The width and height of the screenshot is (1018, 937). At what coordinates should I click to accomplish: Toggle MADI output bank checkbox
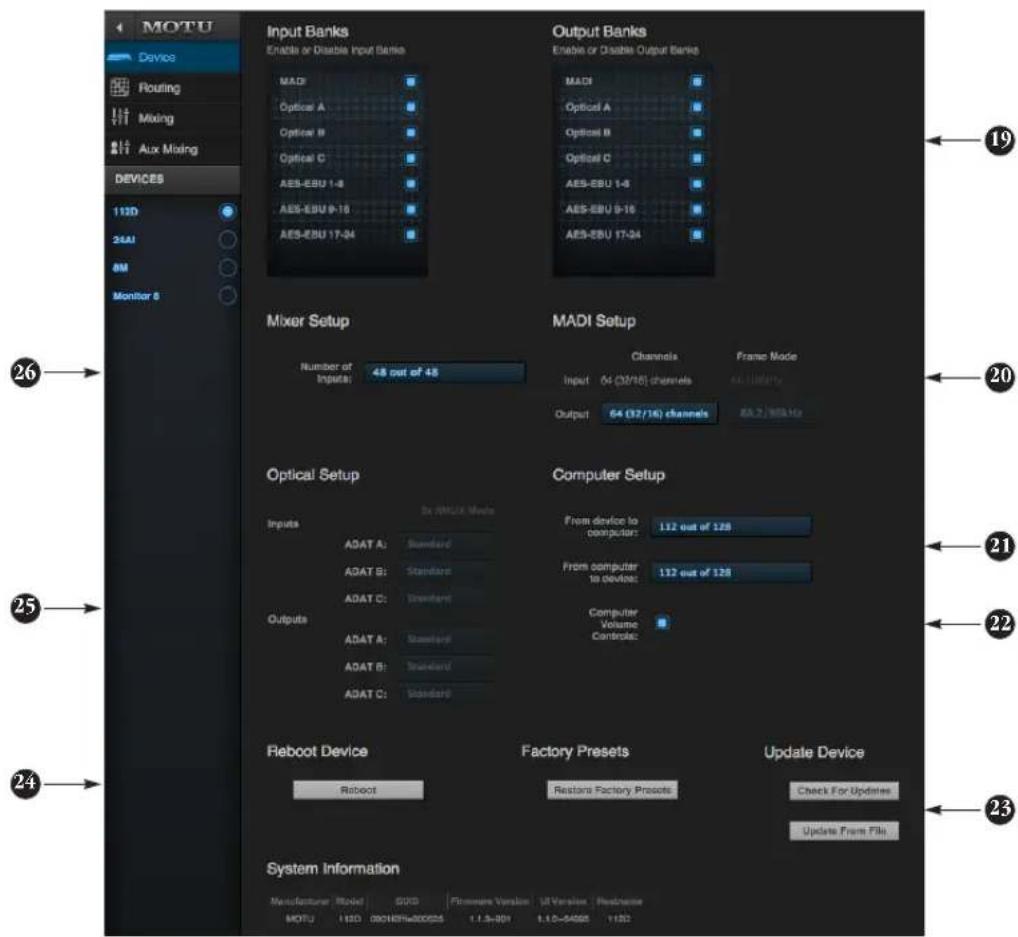pos(697,82)
